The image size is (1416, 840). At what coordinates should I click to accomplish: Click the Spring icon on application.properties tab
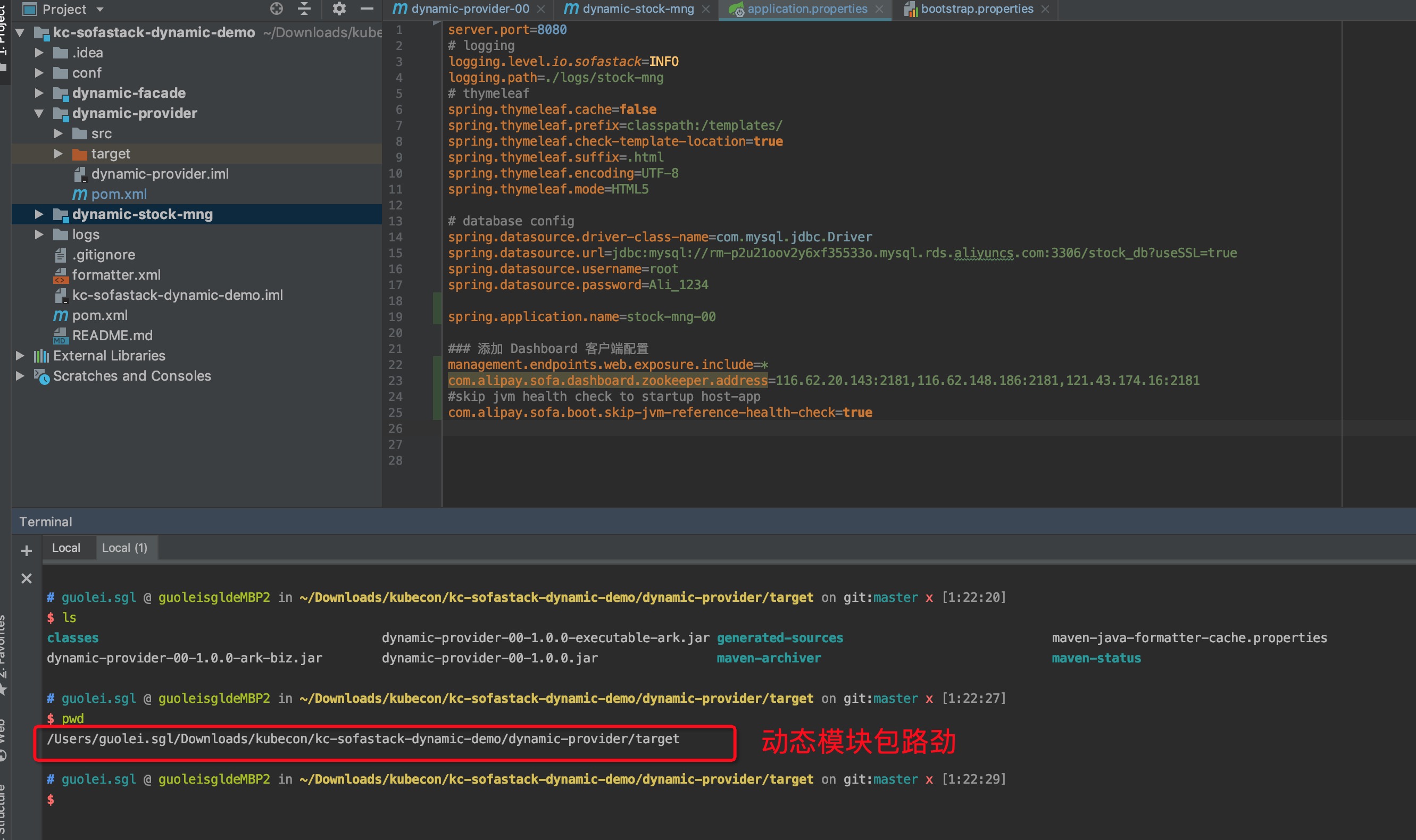click(x=736, y=9)
